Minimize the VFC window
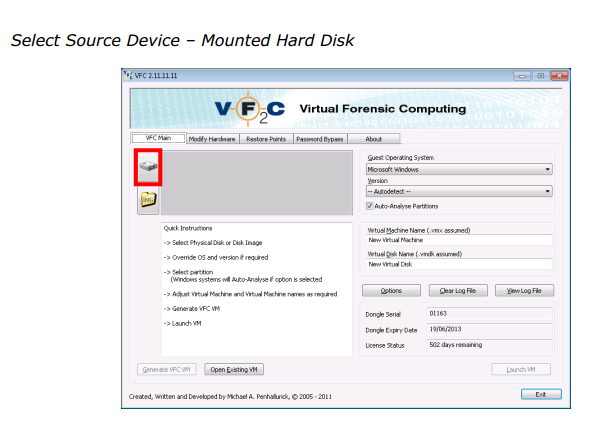This screenshot has height=439, width=607. click(x=522, y=76)
